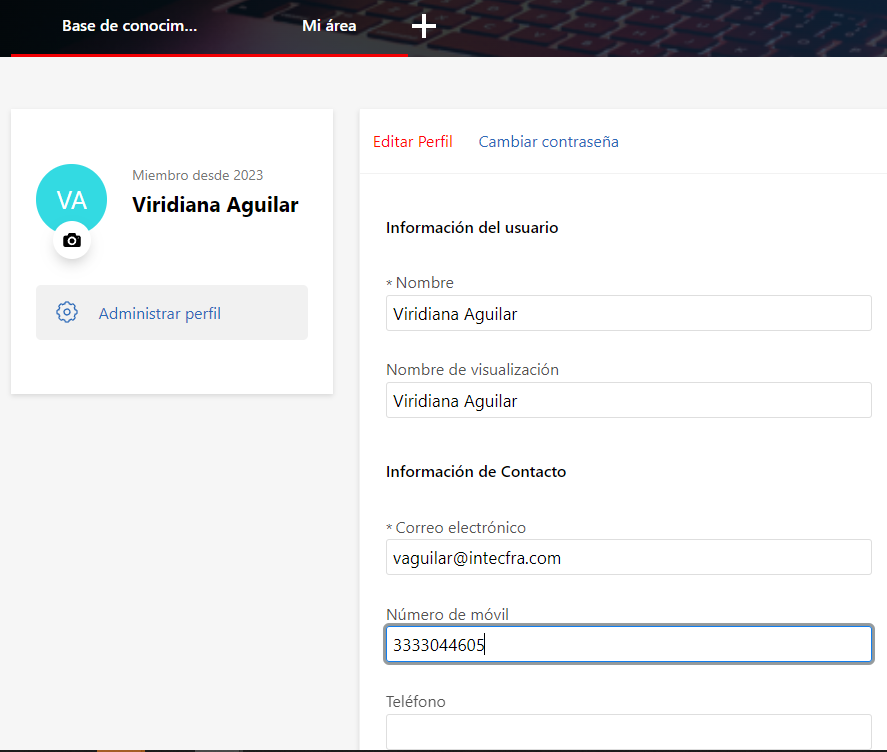This screenshot has width=887, height=752.
Task: Click the camera icon to change photo
Action: coord(71,240)
